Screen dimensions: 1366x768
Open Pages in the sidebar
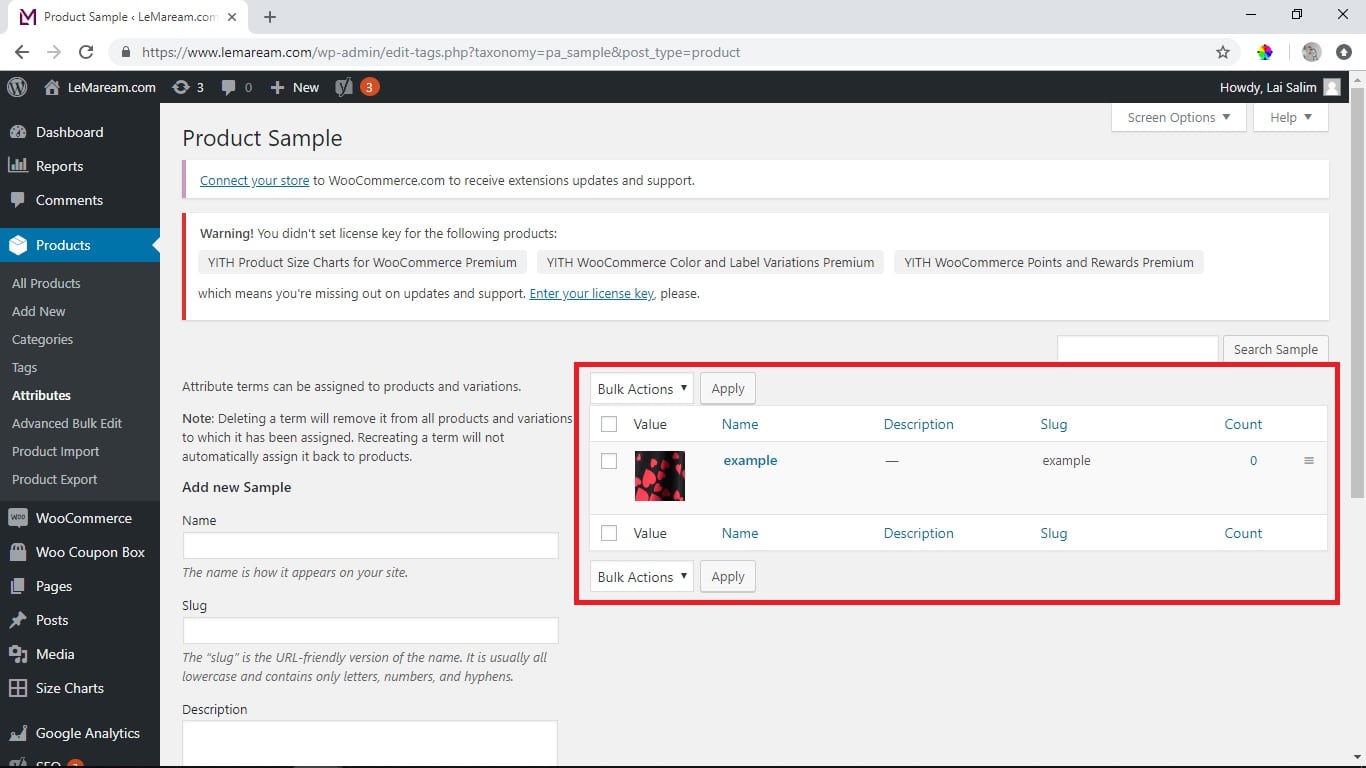[x=80, y=586]
